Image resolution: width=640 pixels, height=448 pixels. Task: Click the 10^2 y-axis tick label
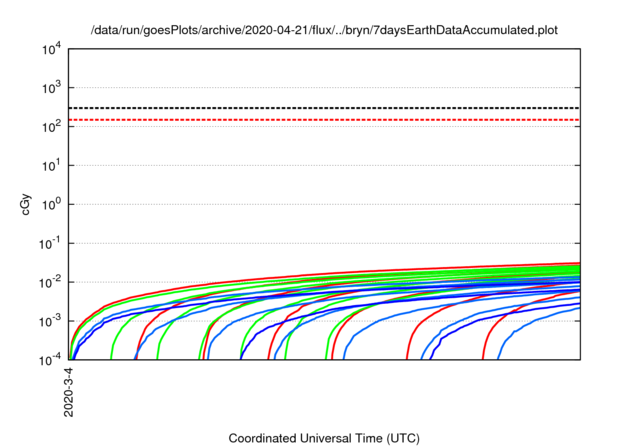click(x=51, y=126)
